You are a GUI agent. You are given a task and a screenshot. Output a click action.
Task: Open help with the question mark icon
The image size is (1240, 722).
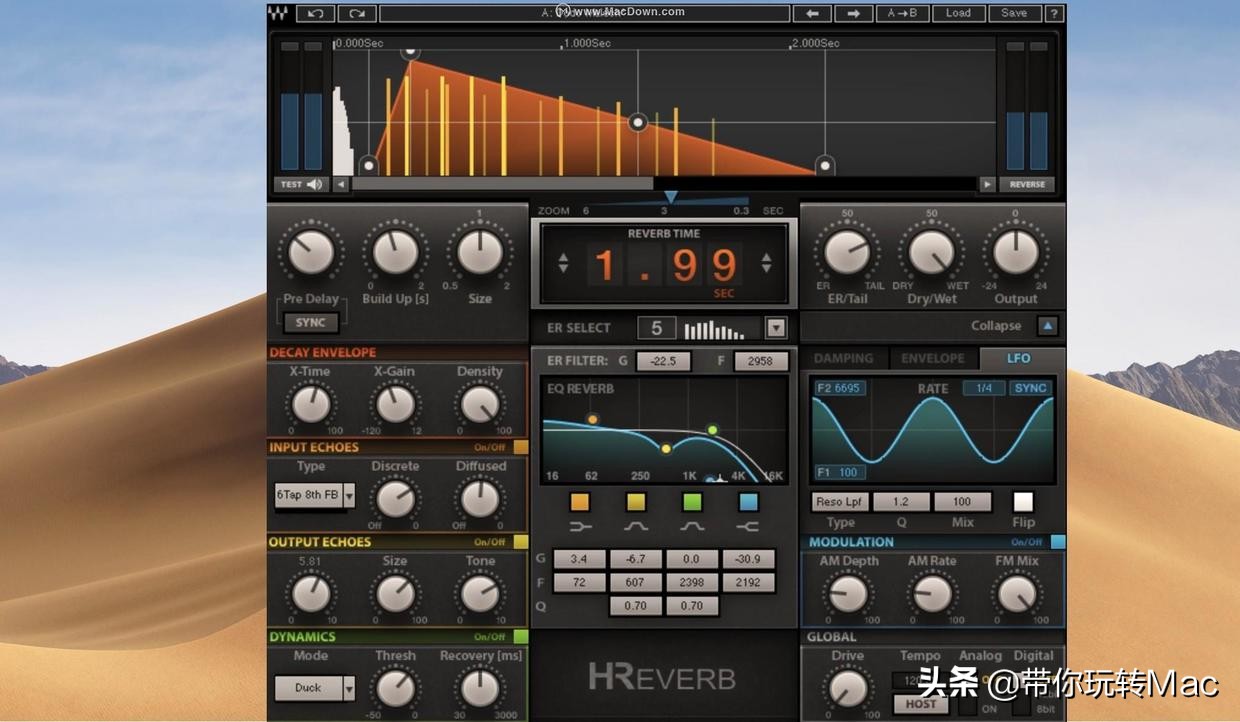[1054, 13]
